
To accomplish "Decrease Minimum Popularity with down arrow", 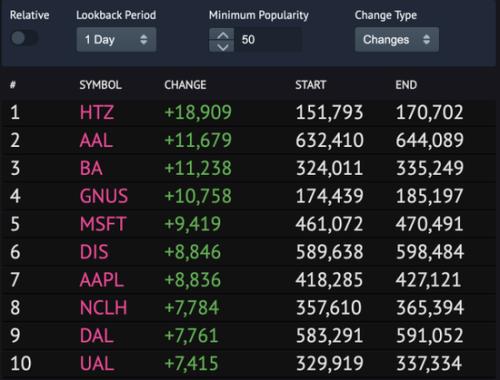I will point(222,46).
